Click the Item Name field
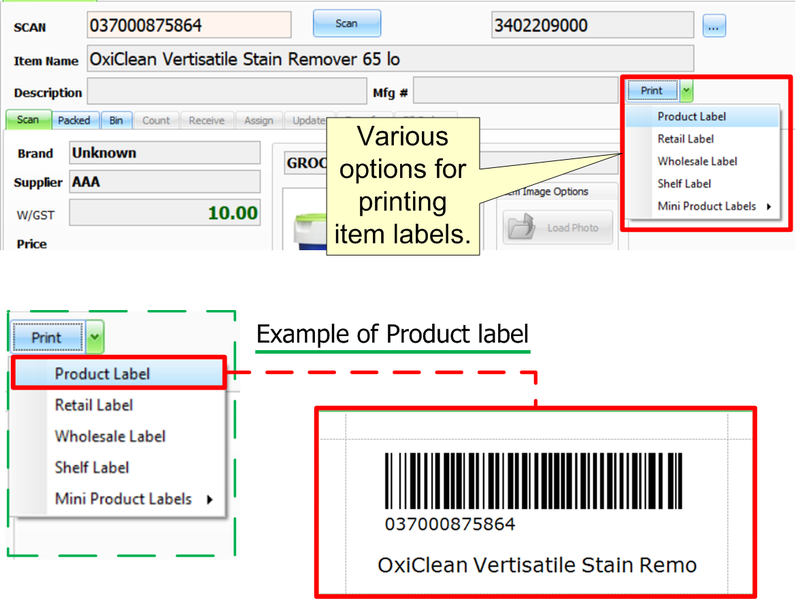 (x=390, y=58)
